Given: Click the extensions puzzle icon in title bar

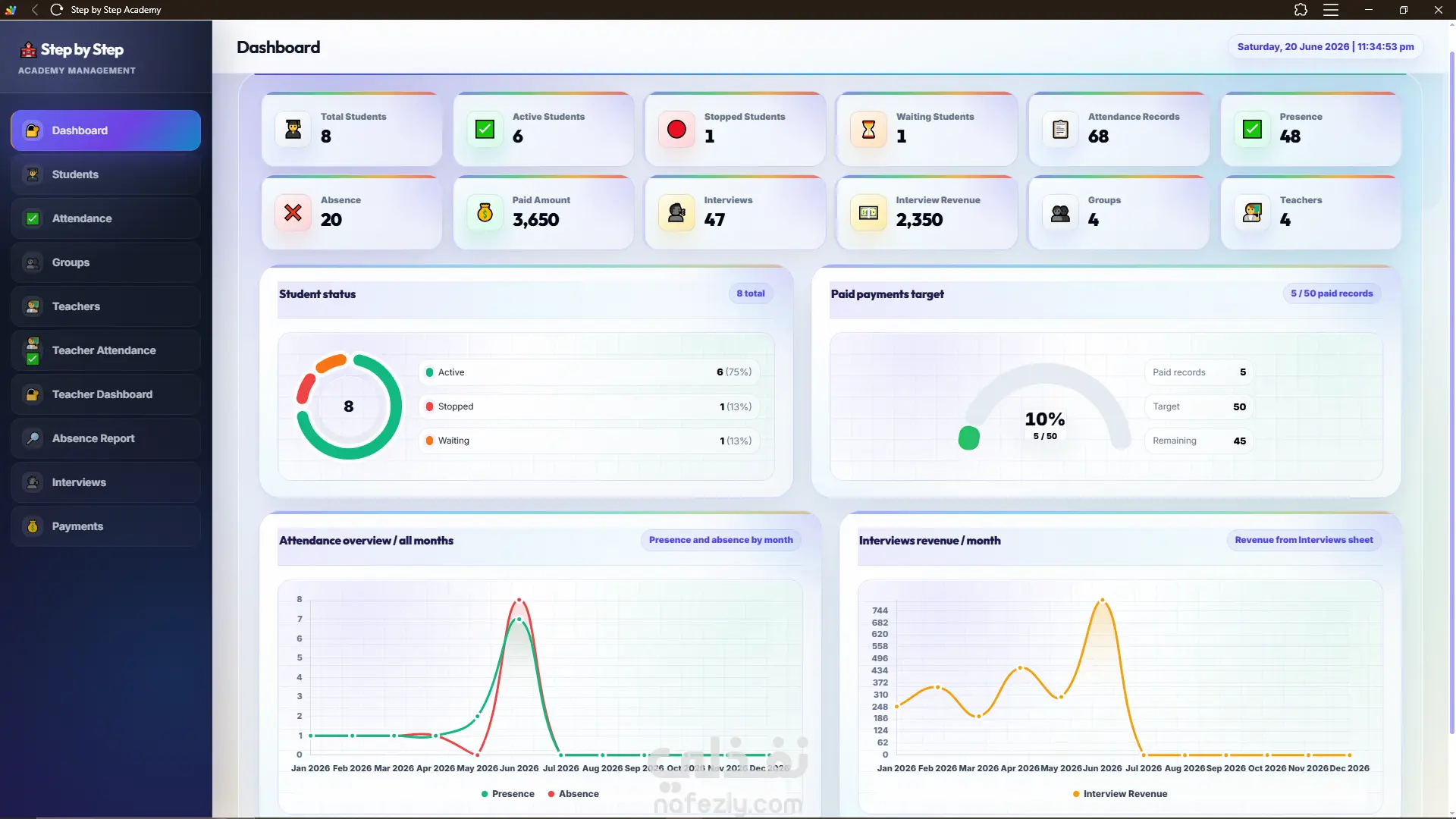Looking at the screenshot, I should point(1301,10).
